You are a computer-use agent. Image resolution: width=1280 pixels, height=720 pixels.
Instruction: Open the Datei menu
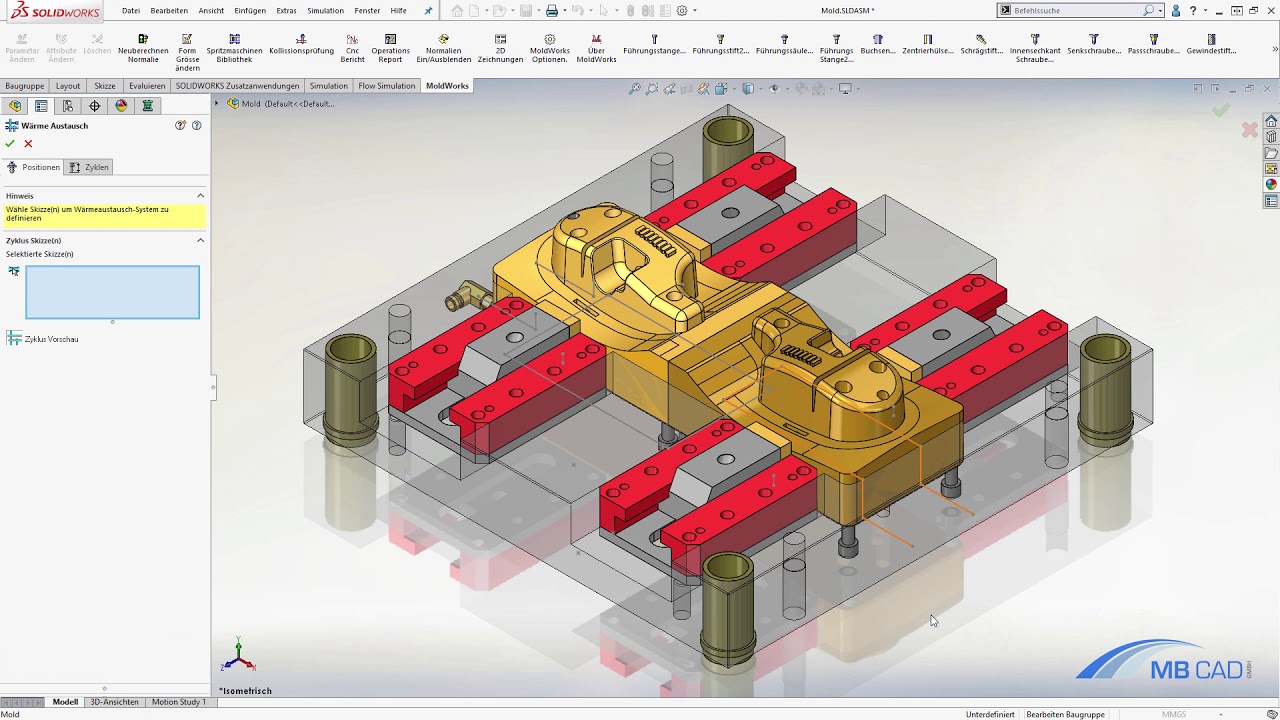131,10
